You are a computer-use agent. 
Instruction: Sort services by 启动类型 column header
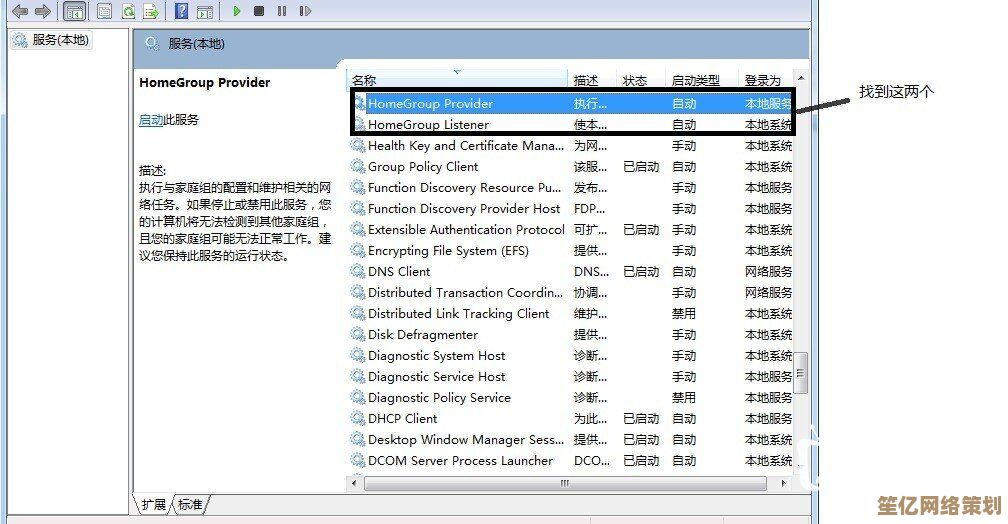(x=695, y=80)
